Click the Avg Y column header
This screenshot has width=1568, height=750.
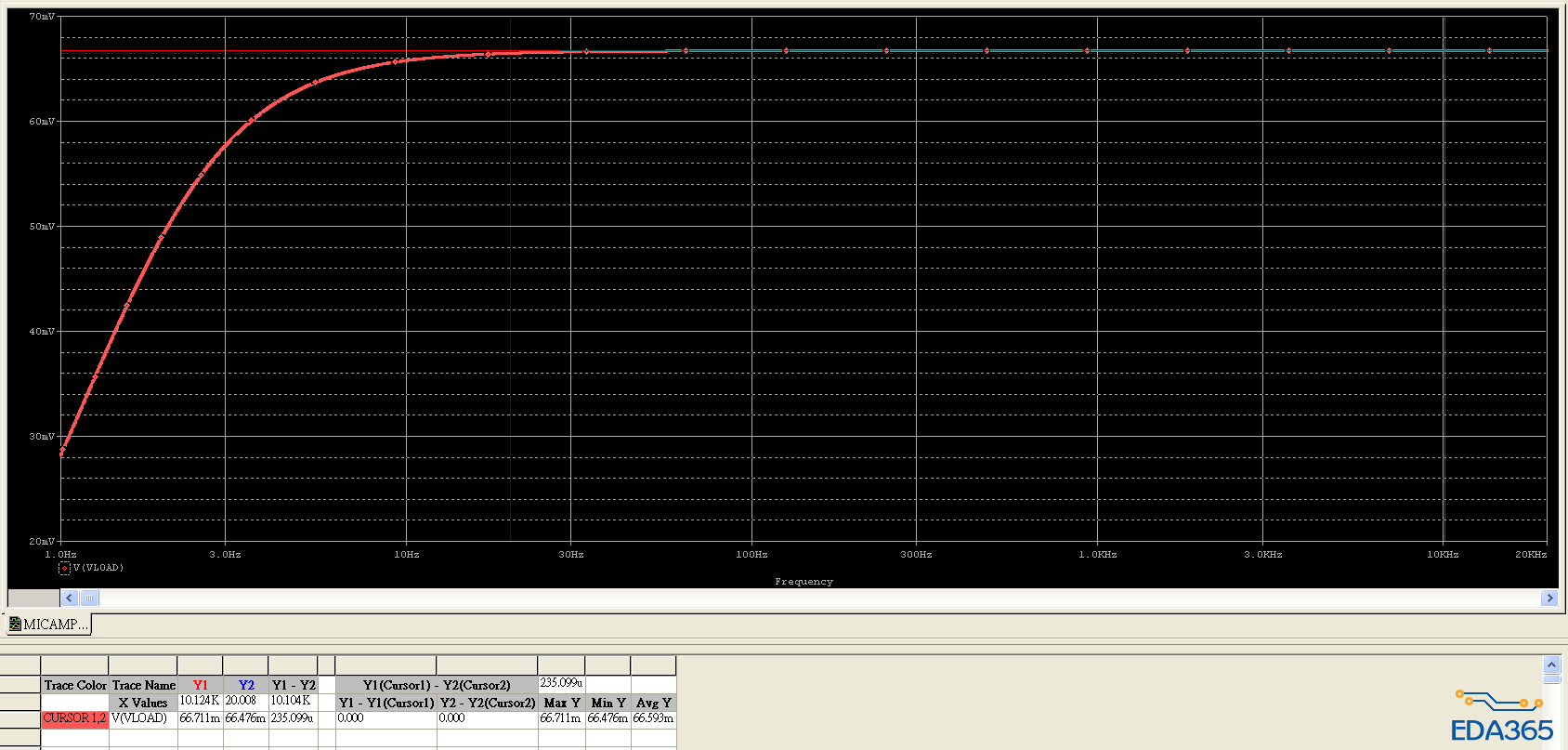pyautogui.click(x=654, y=703)
